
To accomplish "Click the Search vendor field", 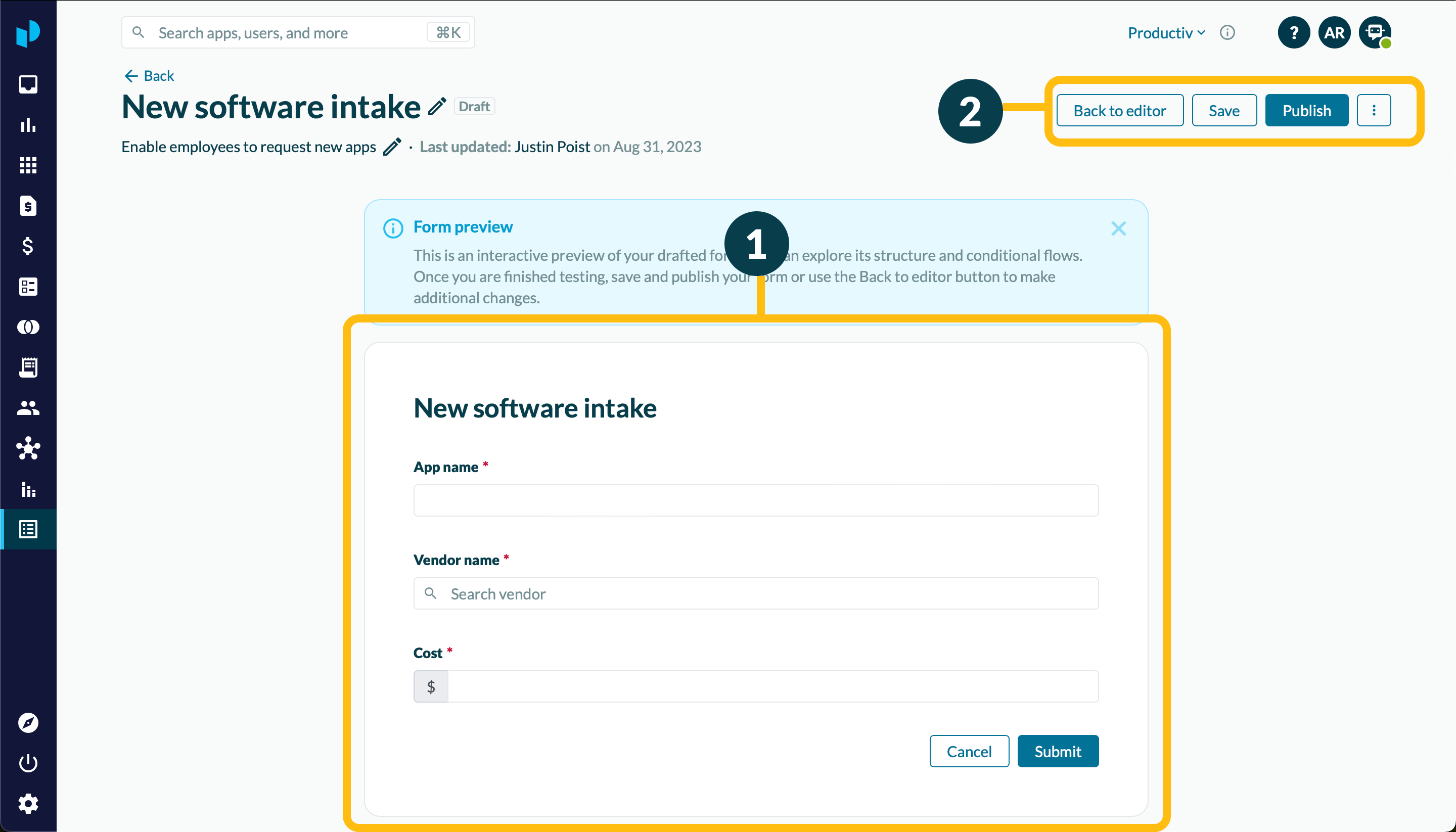I will tap(755, 594).
